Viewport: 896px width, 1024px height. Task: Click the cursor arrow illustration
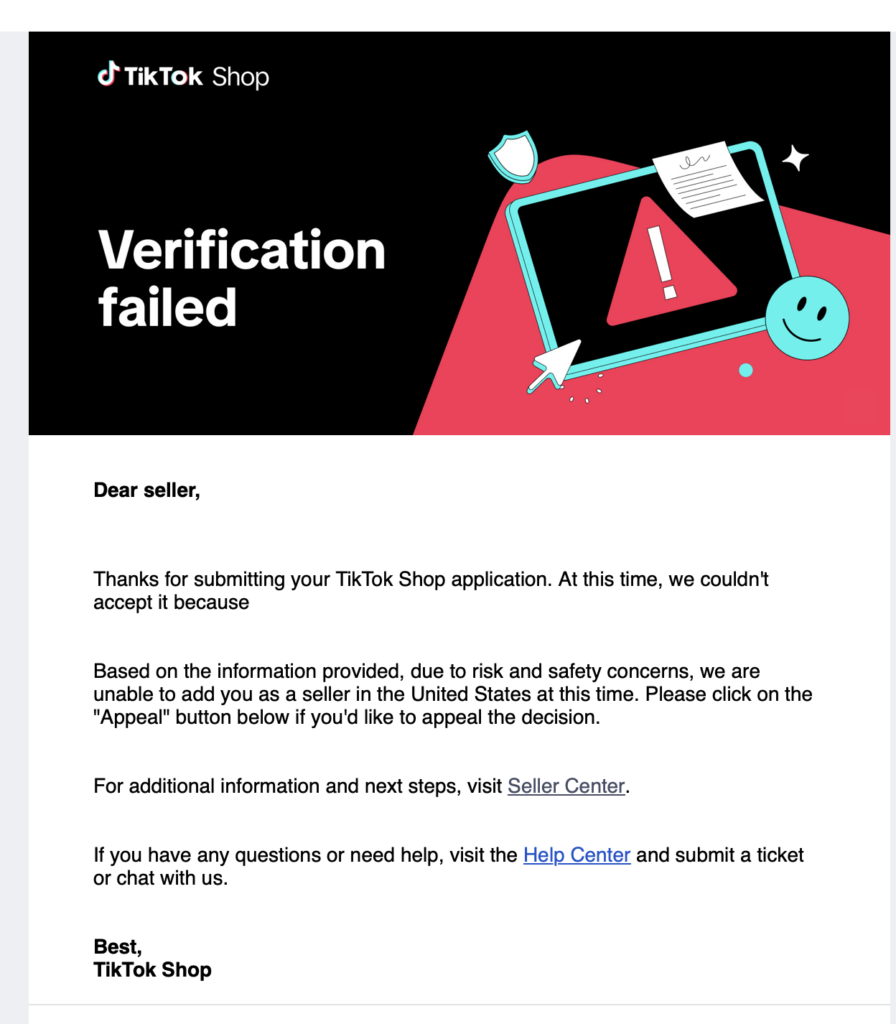554,366
